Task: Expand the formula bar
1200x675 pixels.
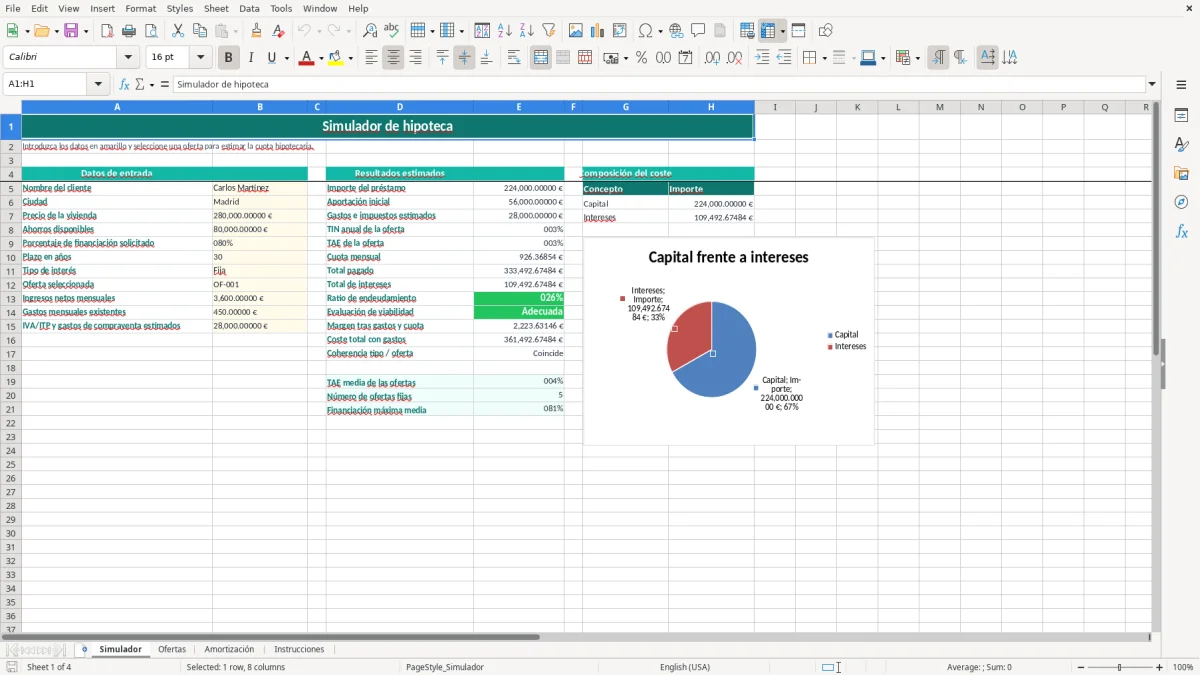Action: [x=1152, y=84]
